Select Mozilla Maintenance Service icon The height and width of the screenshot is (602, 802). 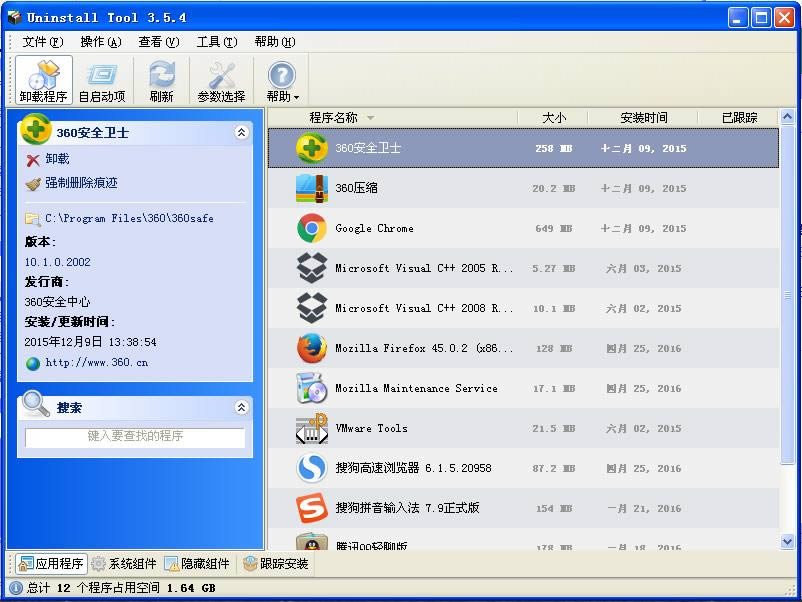[311, 388]
